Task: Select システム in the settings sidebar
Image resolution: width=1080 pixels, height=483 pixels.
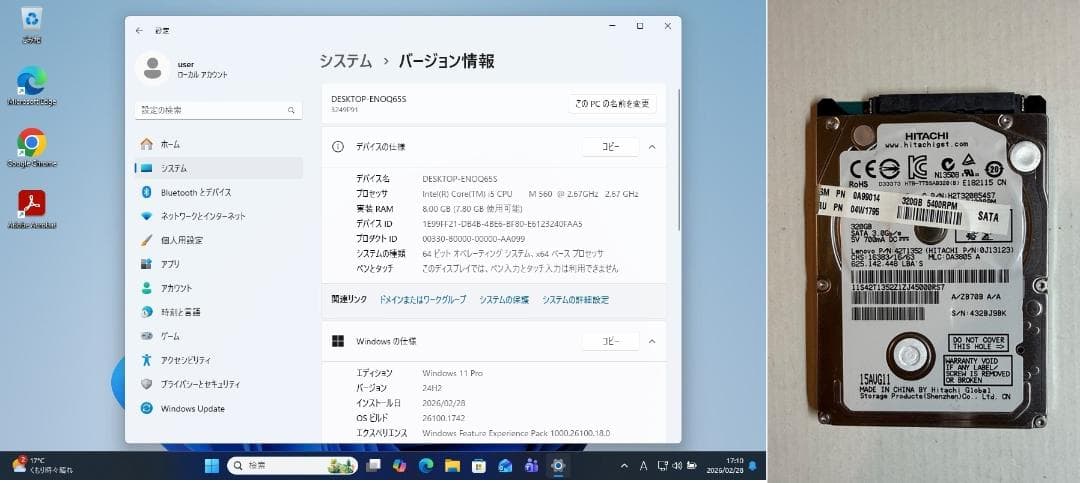Action: point(218,168)
